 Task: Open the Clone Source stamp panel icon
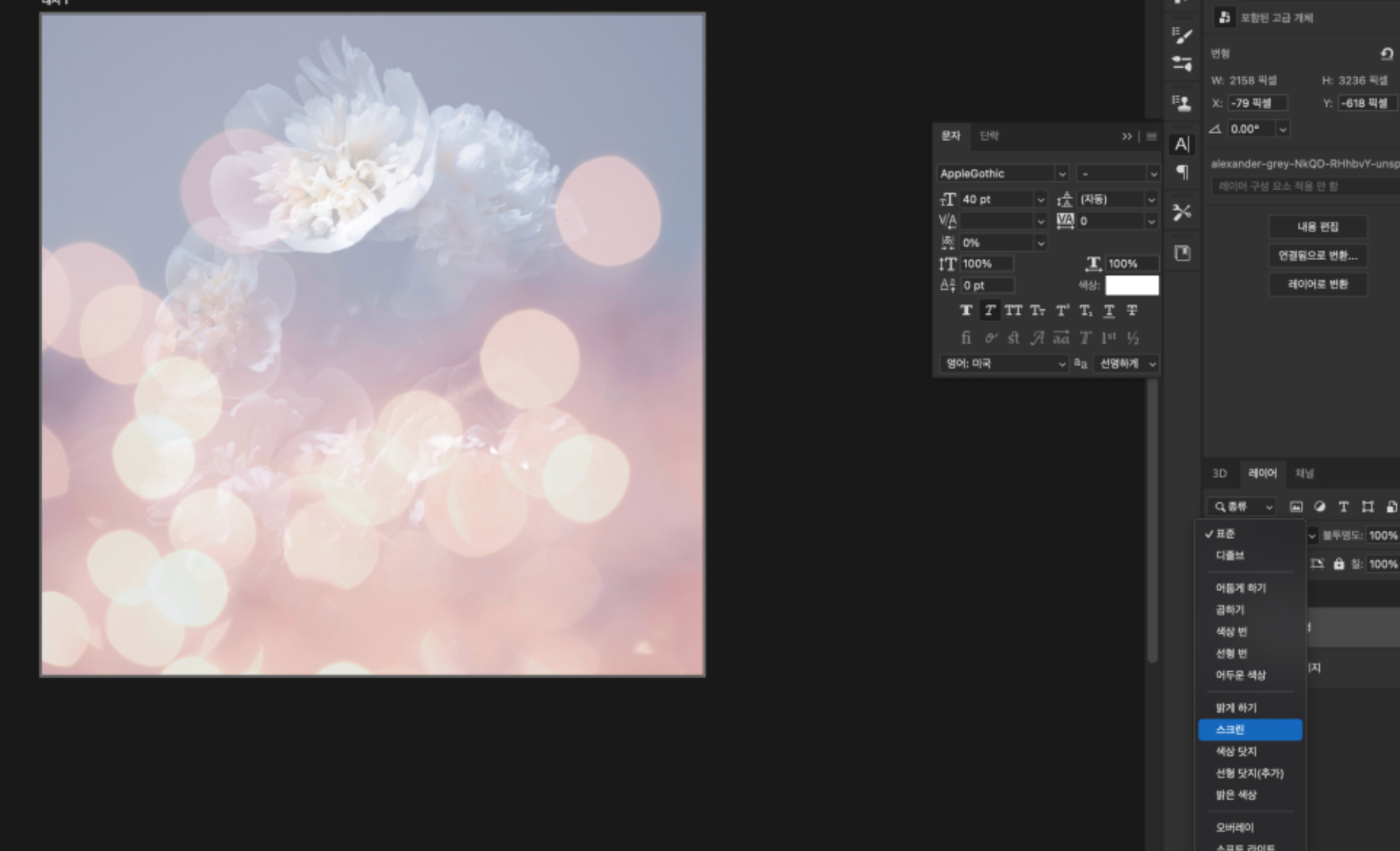tap(1182, 102)
